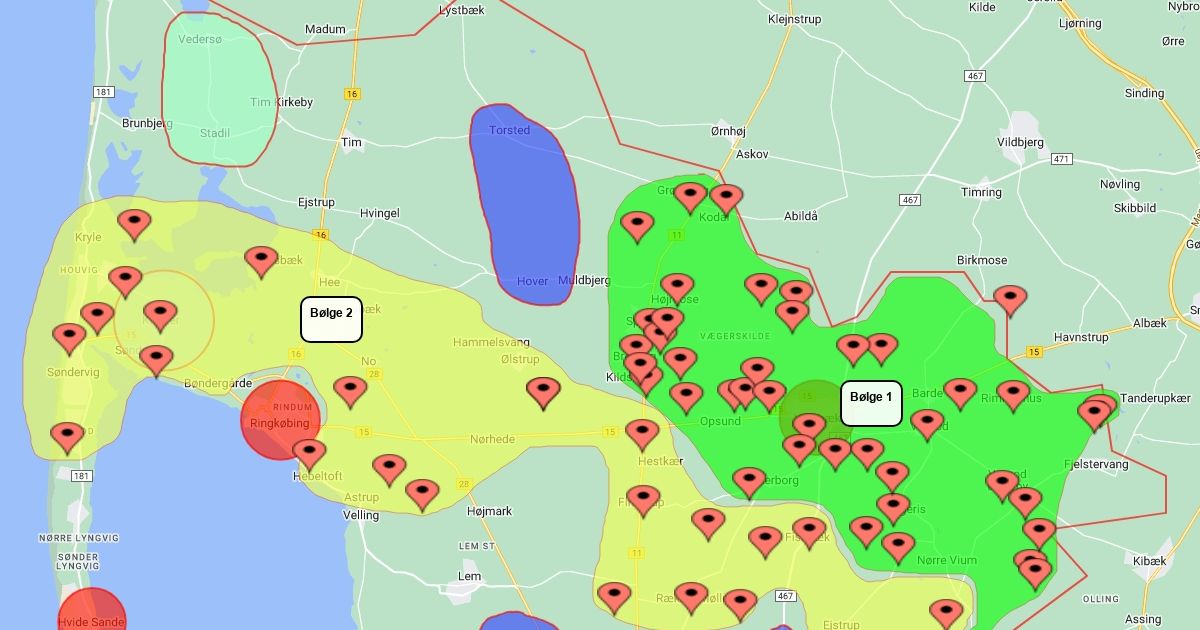Select the marker pin above Søndervig

tap(69, 337)
